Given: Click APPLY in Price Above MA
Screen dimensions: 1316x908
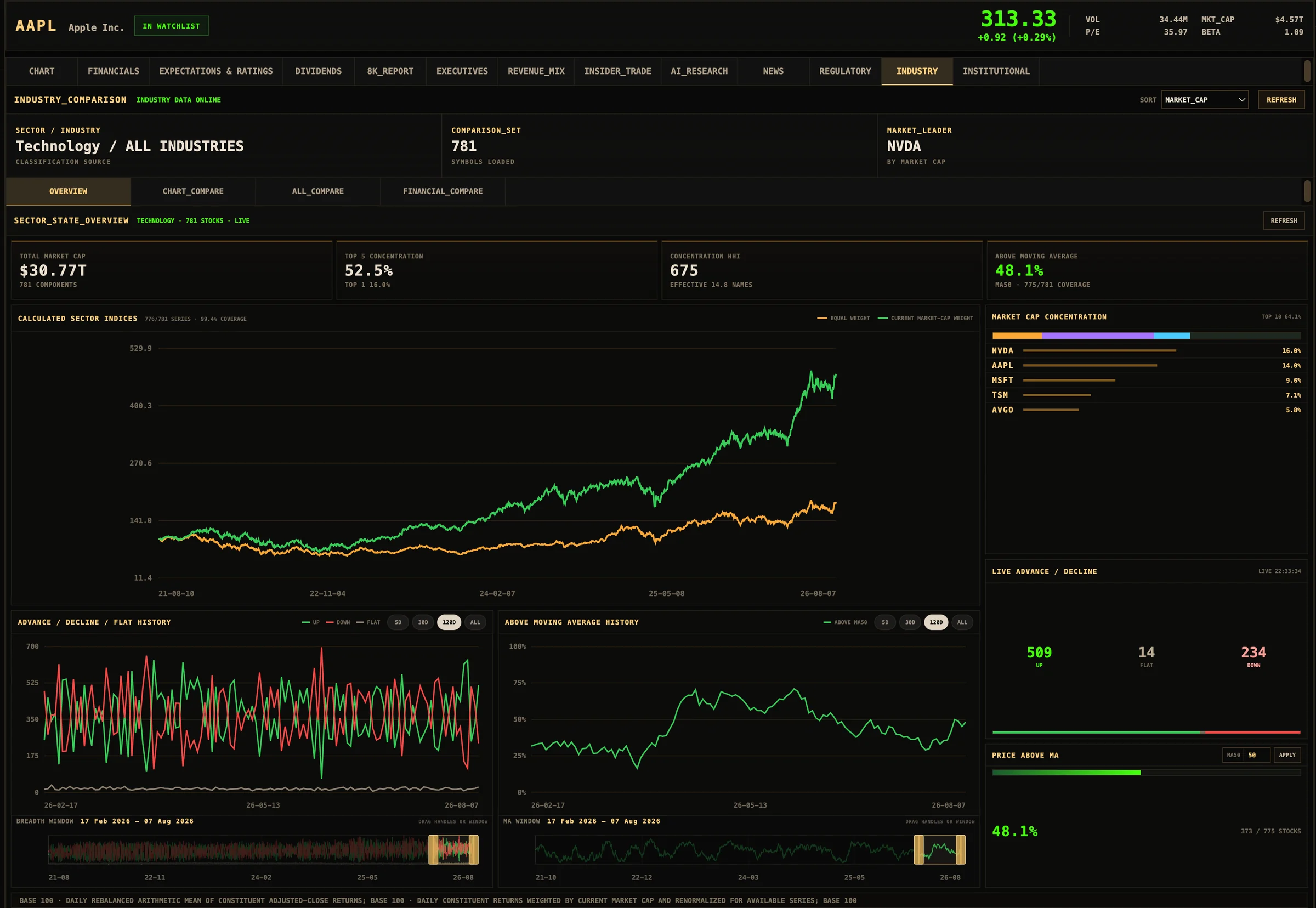Looking at the screenshot, I should pyautogui.click(x=1287, y=755).
